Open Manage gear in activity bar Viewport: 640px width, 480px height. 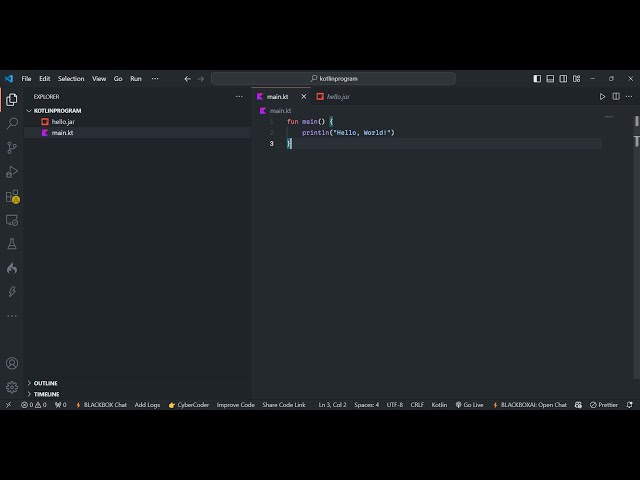[x=12, y=387]
